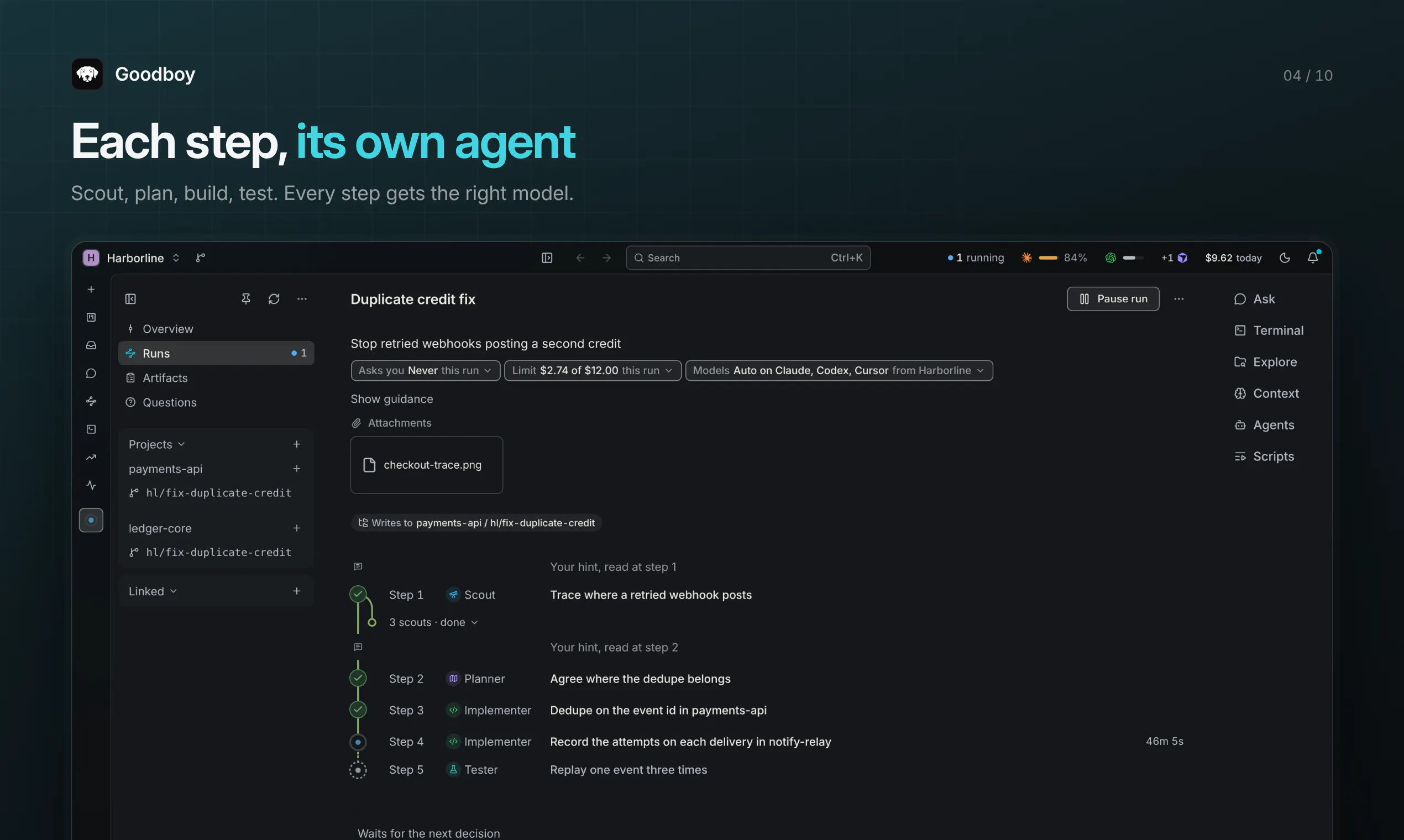Add a new project with Projects plus

click(x=297, y=445)
